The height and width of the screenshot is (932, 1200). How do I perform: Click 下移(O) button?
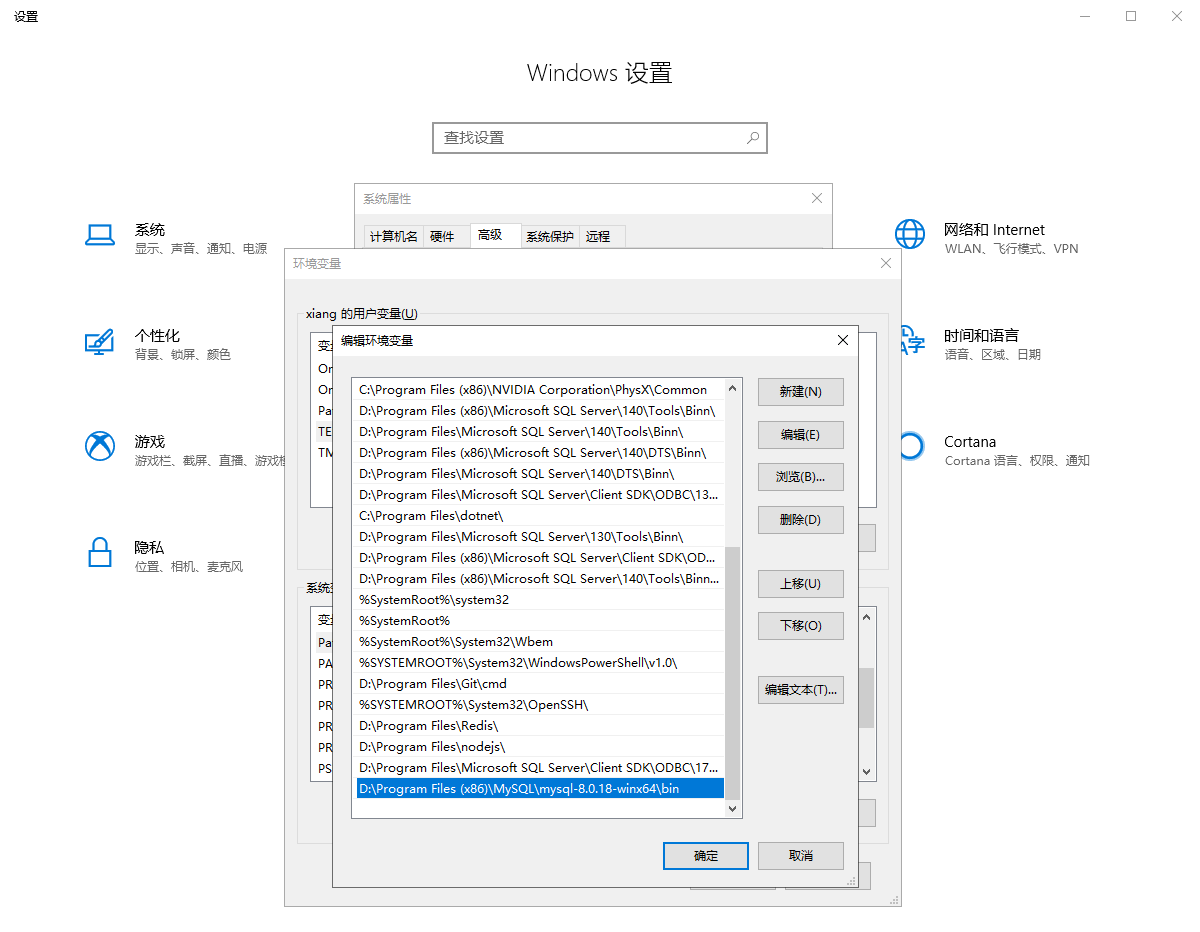point(801,626)
